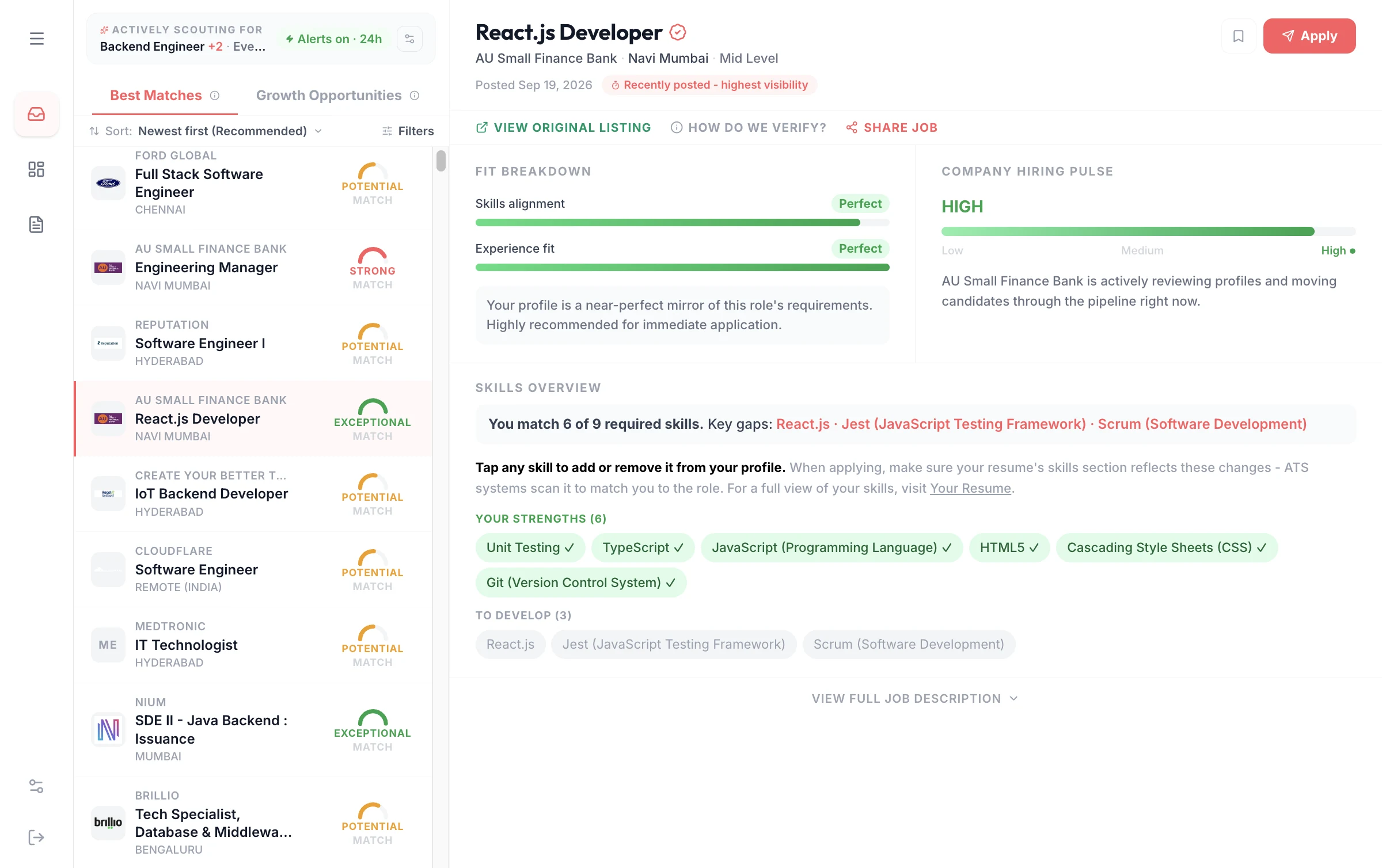Open preferences sliders icon in sidebar
Image resolution: width=1382 pixels, height=868 pixels.
click(x=36, y=786)
